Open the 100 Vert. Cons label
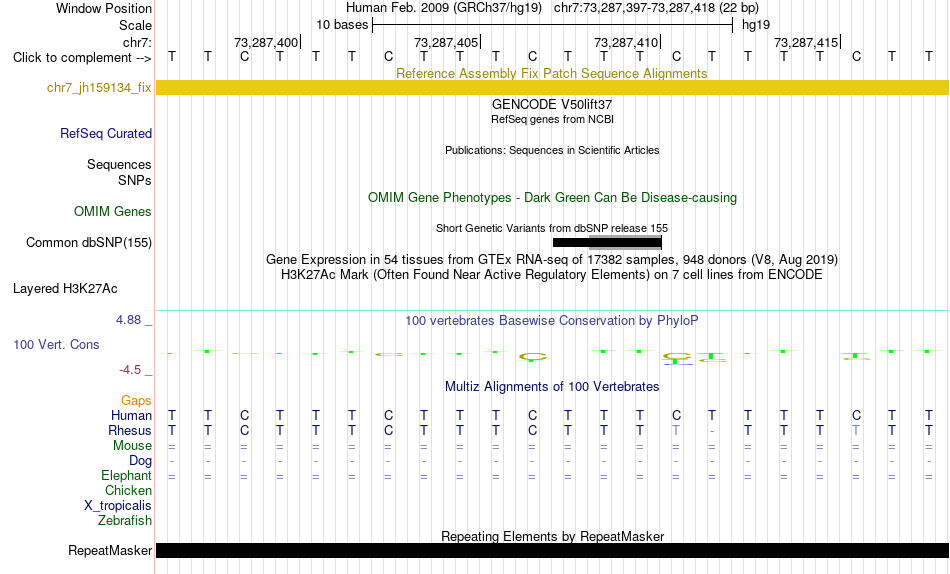Viewport: 950px width, 574px height. tap(56, 344)
